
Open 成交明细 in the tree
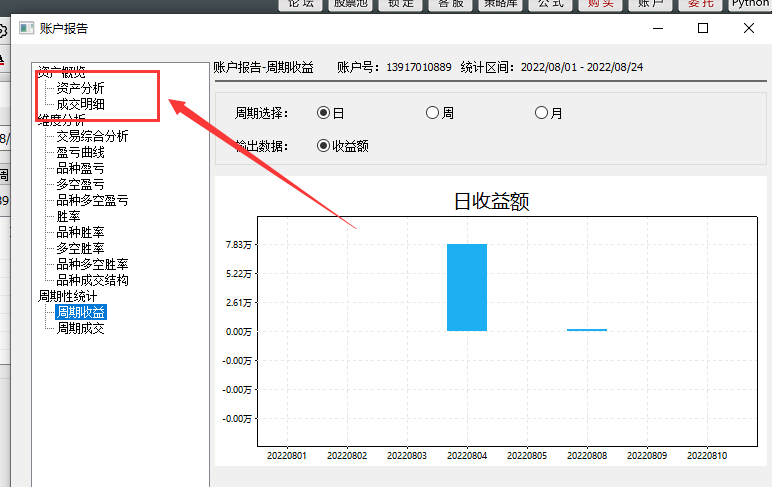point(80,104)
